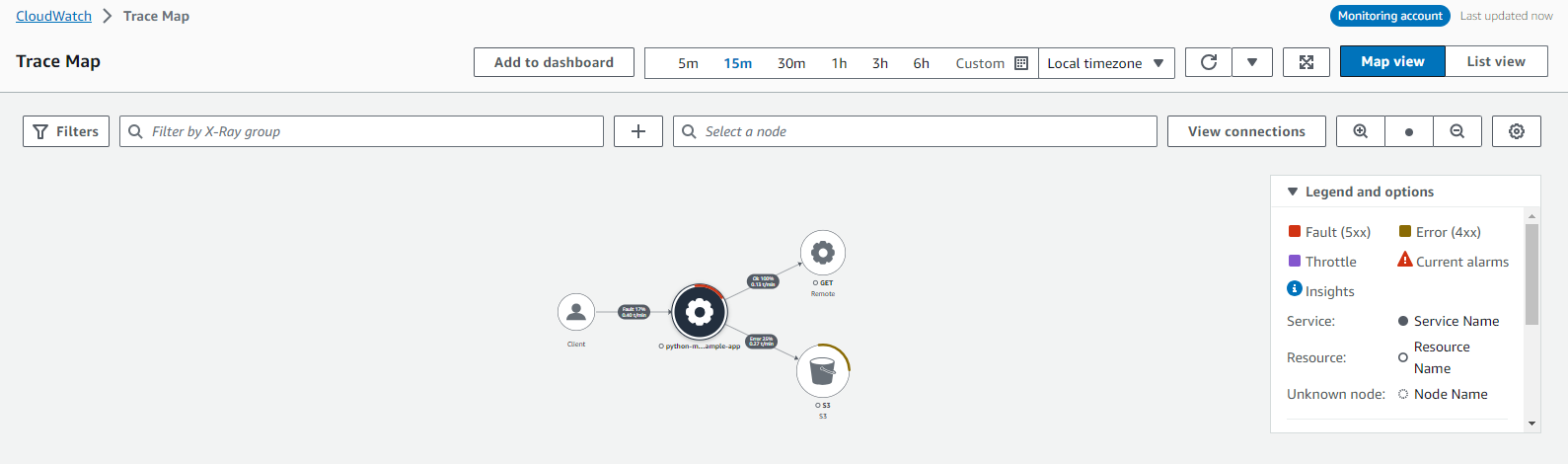This screenshot has height=464, width=1568.
Task: Add a new filter with plus button
Action: click(638, 131)
